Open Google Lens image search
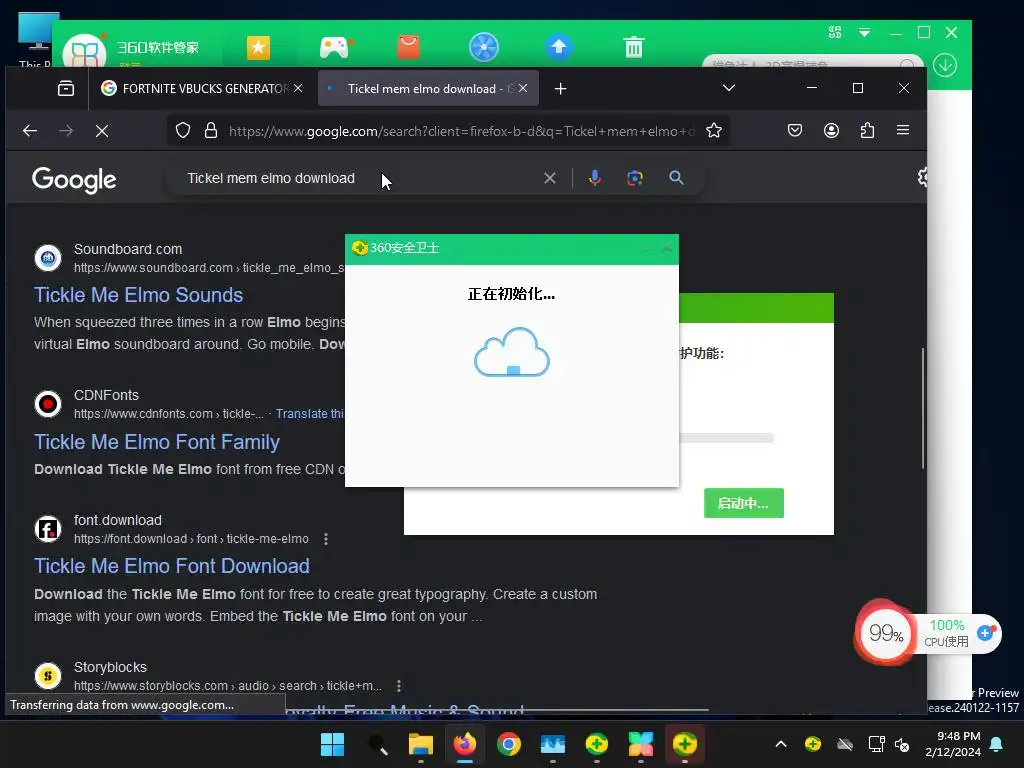Viewport: 1024px width, 768px height. 635,178
